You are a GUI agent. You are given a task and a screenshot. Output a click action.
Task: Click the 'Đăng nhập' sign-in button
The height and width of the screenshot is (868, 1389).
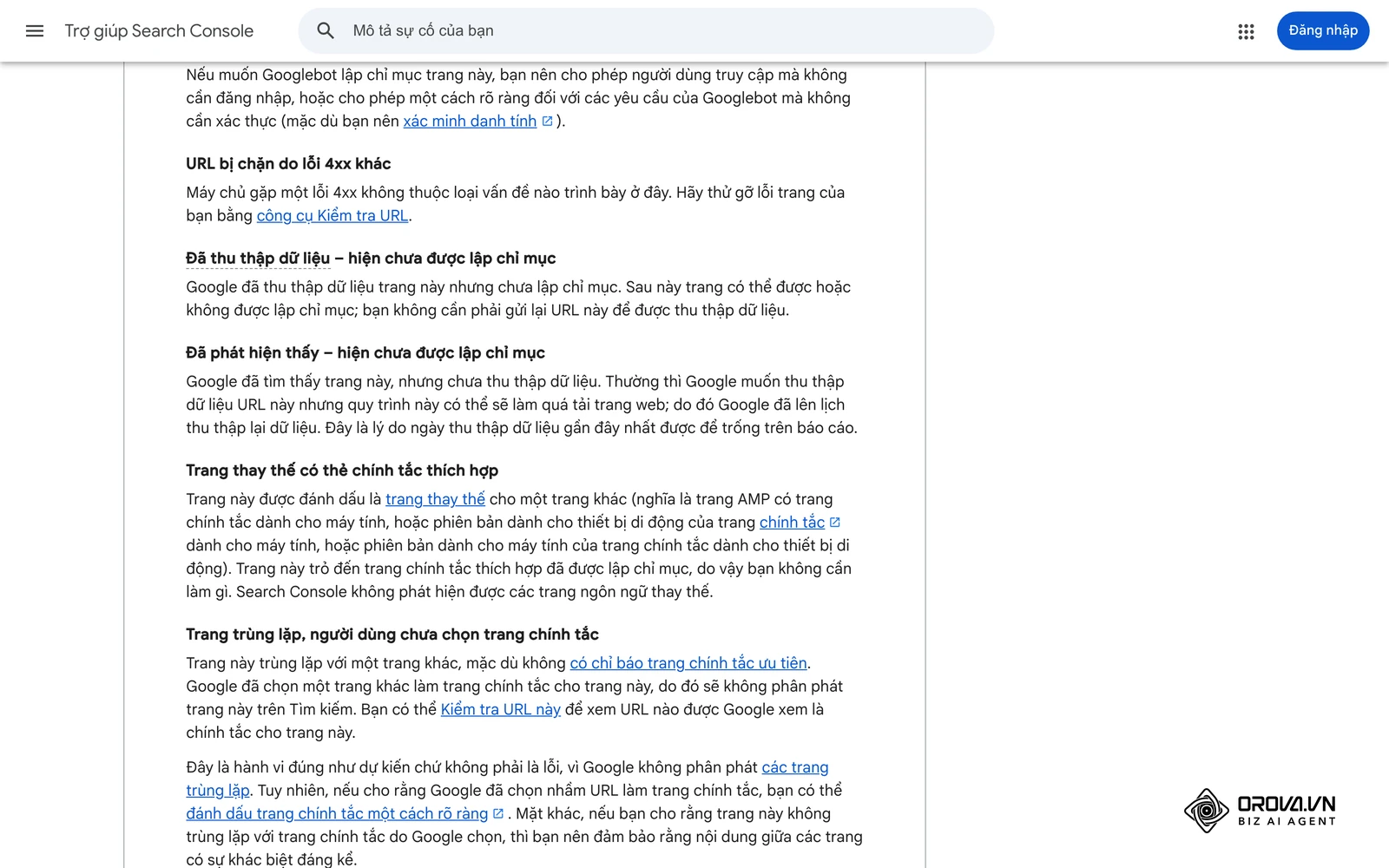click(x=1323, y=31)
